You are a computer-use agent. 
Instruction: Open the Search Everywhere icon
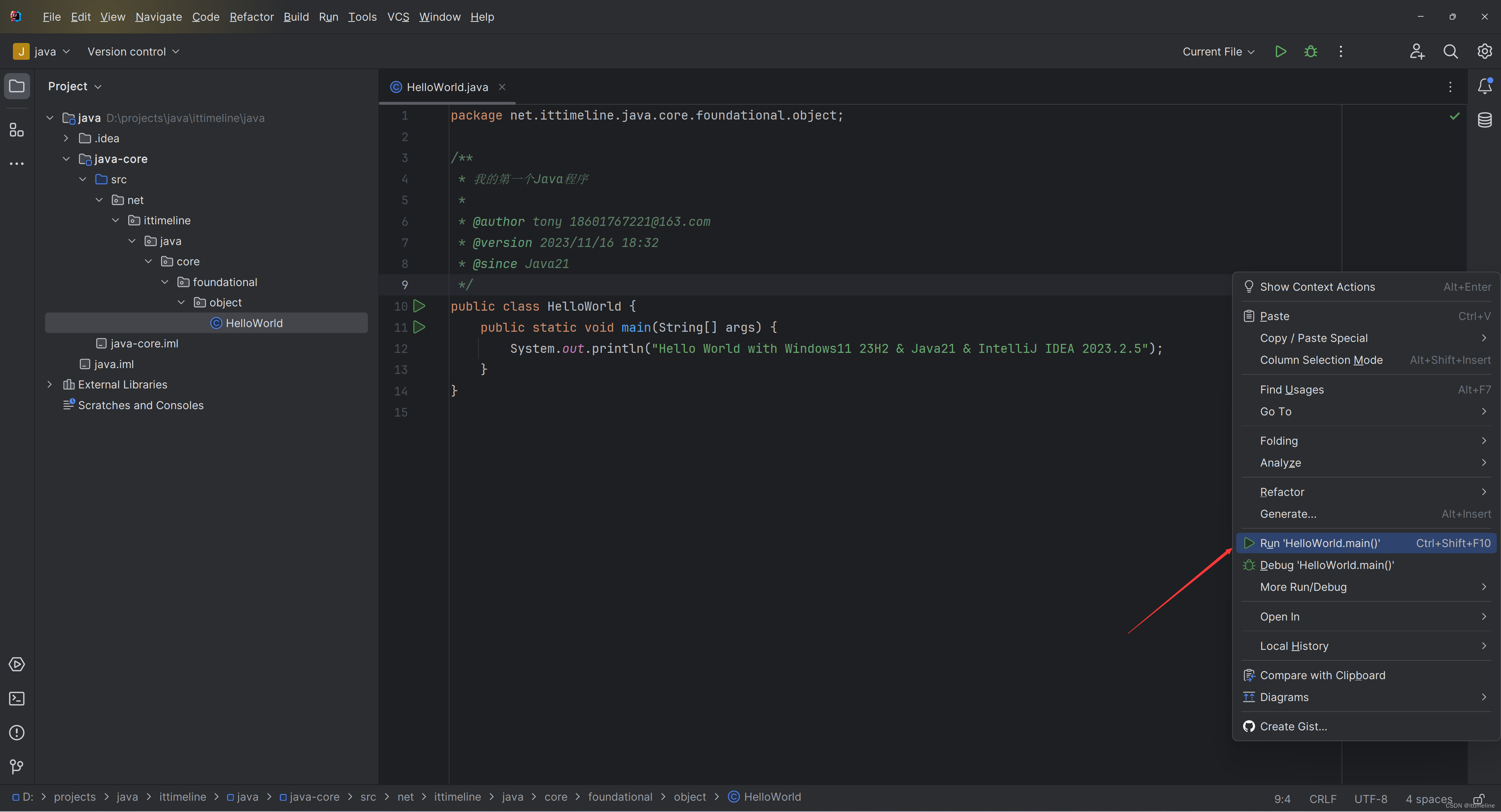(1450, 51)
